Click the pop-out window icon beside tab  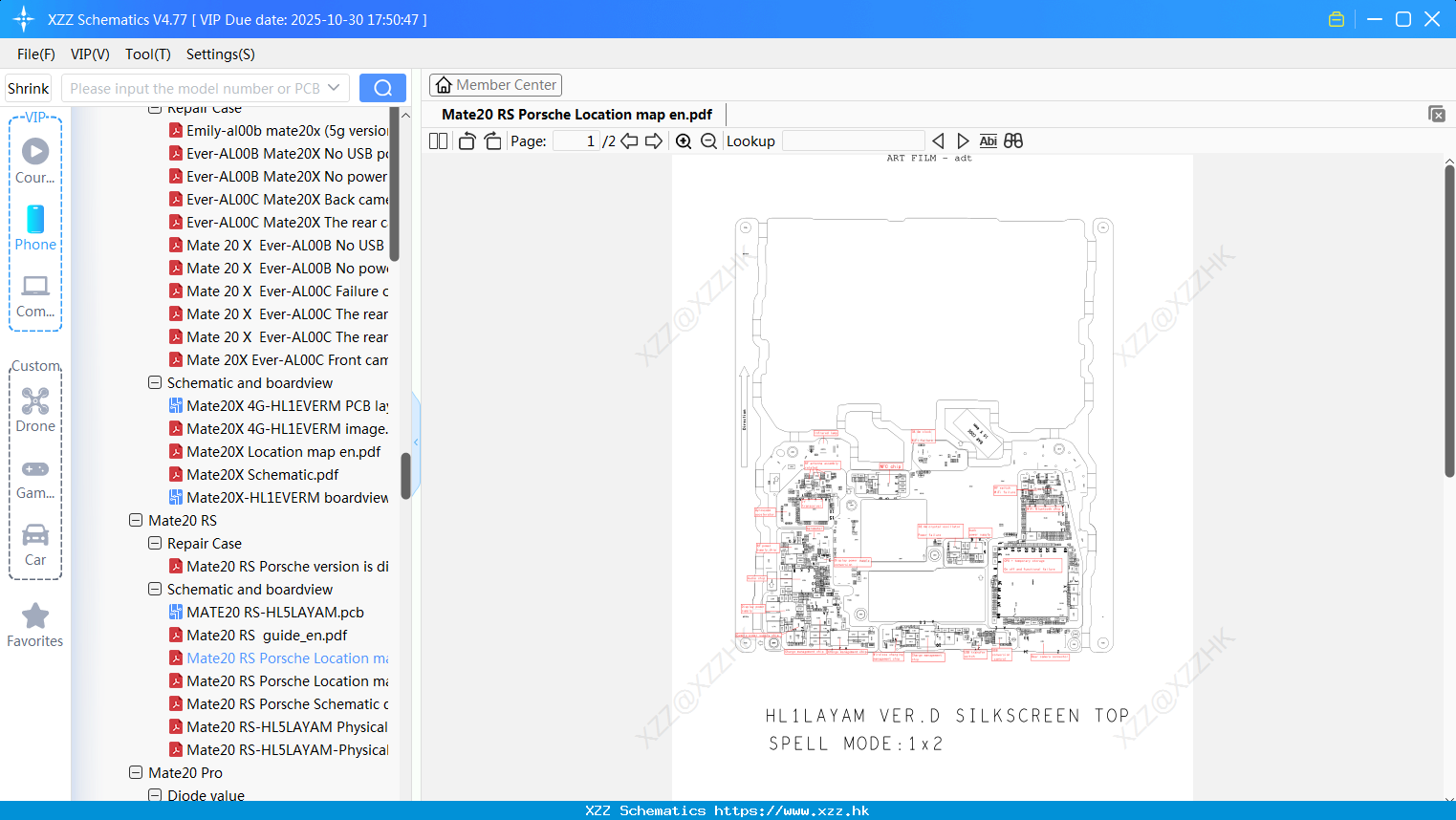tap(1437, 114)
